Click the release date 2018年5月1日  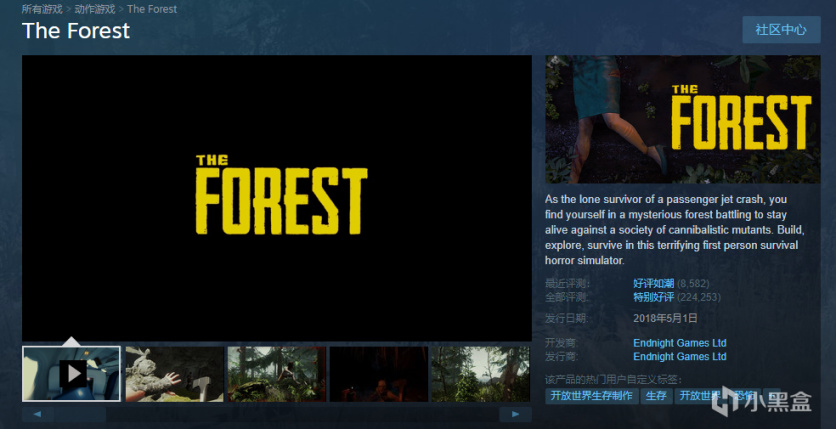pos(665,318)
